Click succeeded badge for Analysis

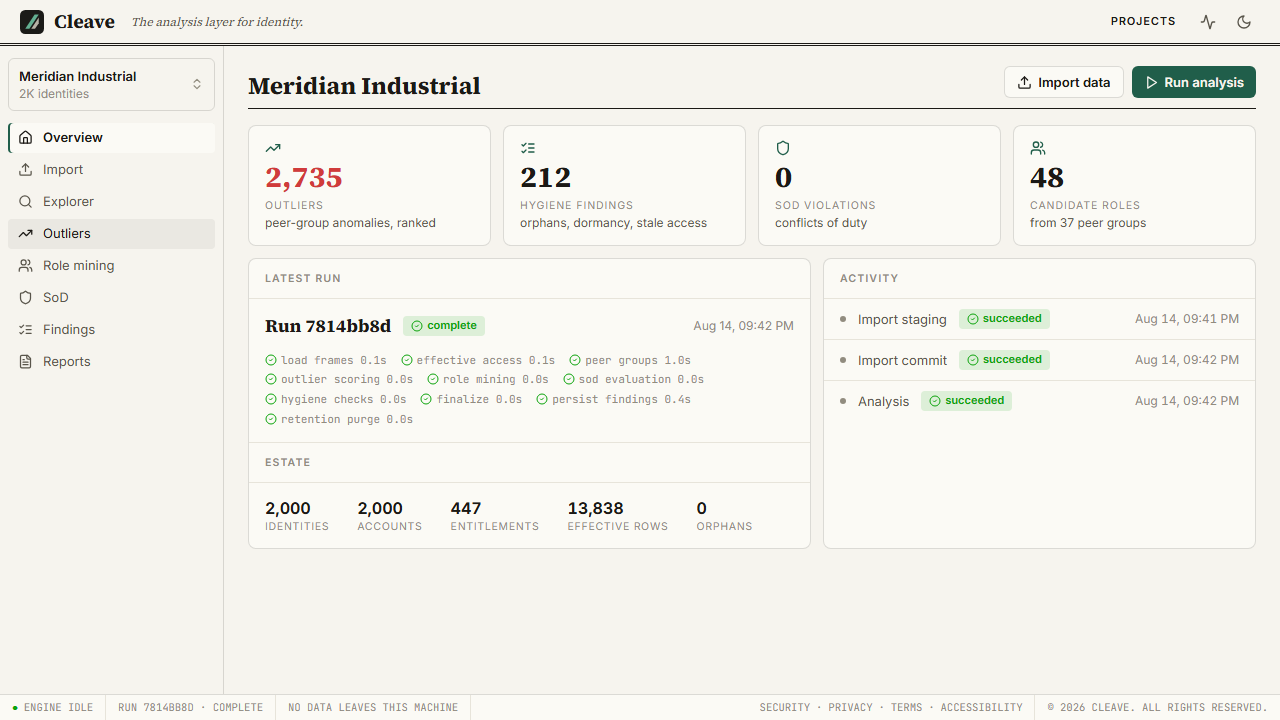pos(967,401)
